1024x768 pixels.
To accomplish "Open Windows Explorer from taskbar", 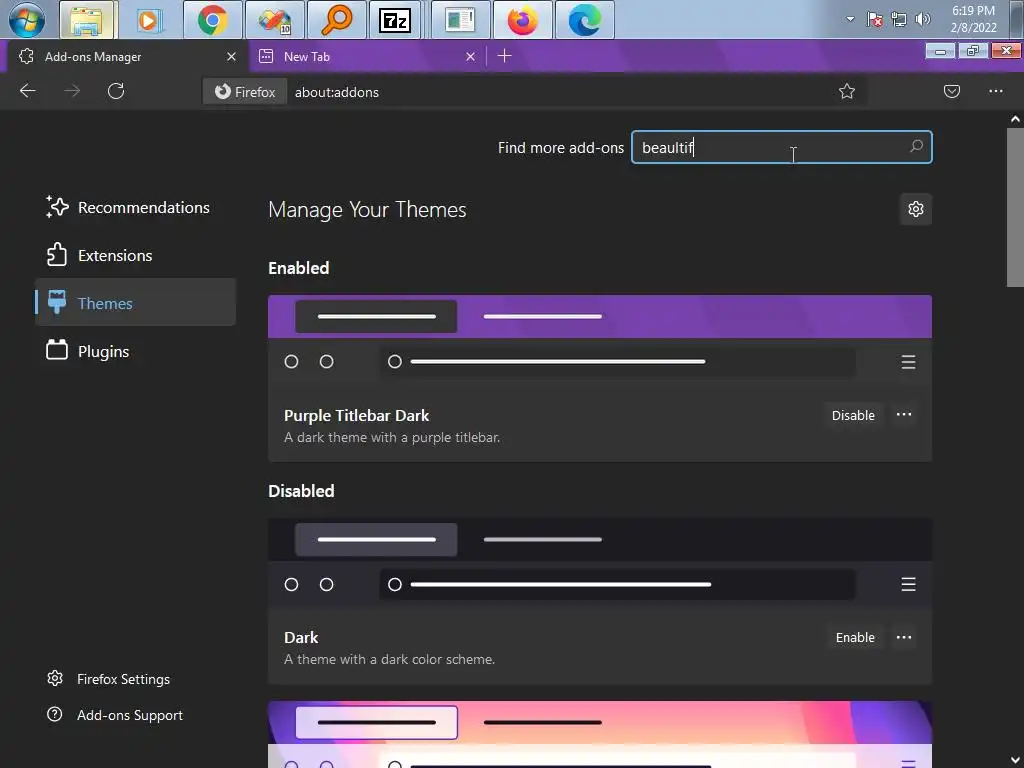I will tap(88, 20).
